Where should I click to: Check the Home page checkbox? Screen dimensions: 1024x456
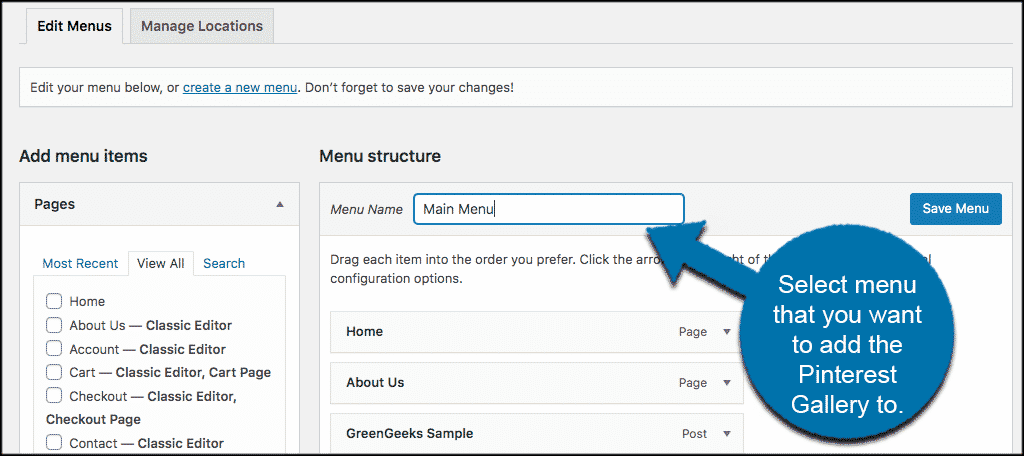coord(54,301)
